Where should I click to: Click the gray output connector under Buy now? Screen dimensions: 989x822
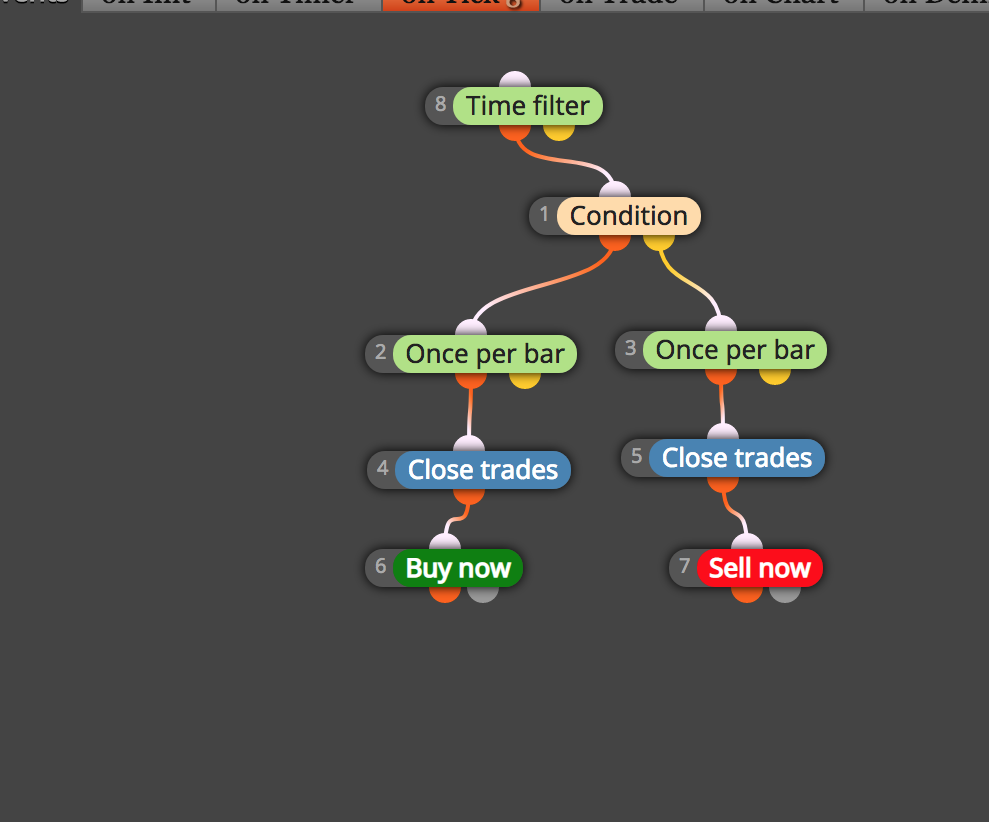coord(483,595)
